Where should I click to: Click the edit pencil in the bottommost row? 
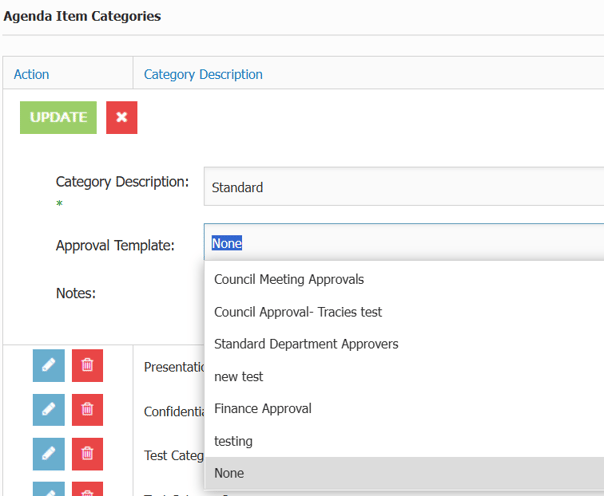click(x=48, y=489)
